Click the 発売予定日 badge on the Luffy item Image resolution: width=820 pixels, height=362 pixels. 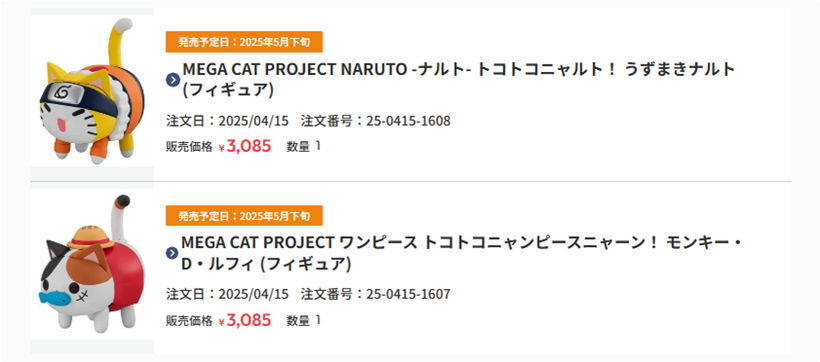tap(244, 216)
